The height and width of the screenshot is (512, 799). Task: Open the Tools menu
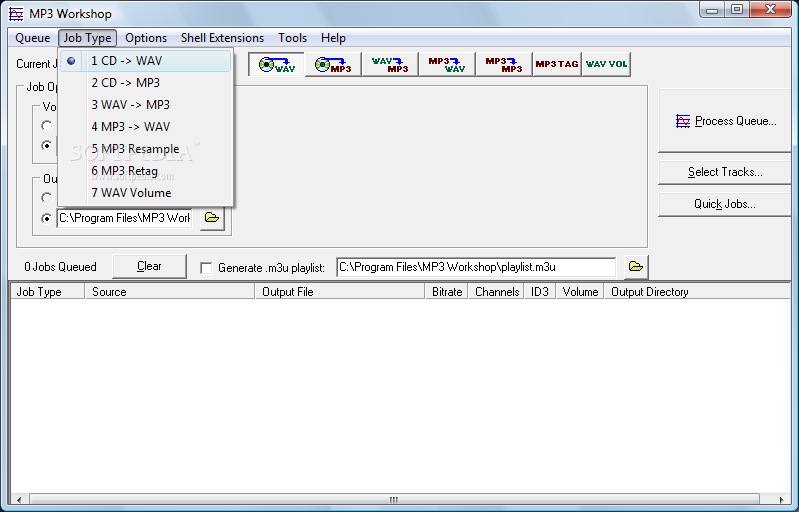point(292,38)
